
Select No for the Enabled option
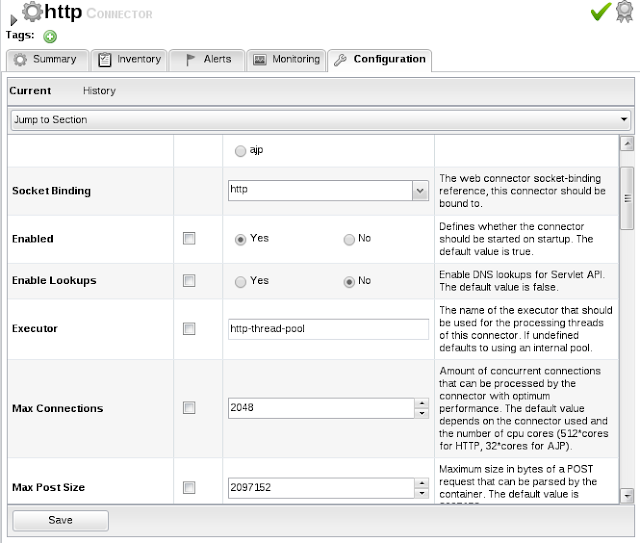tap(349, 240)
